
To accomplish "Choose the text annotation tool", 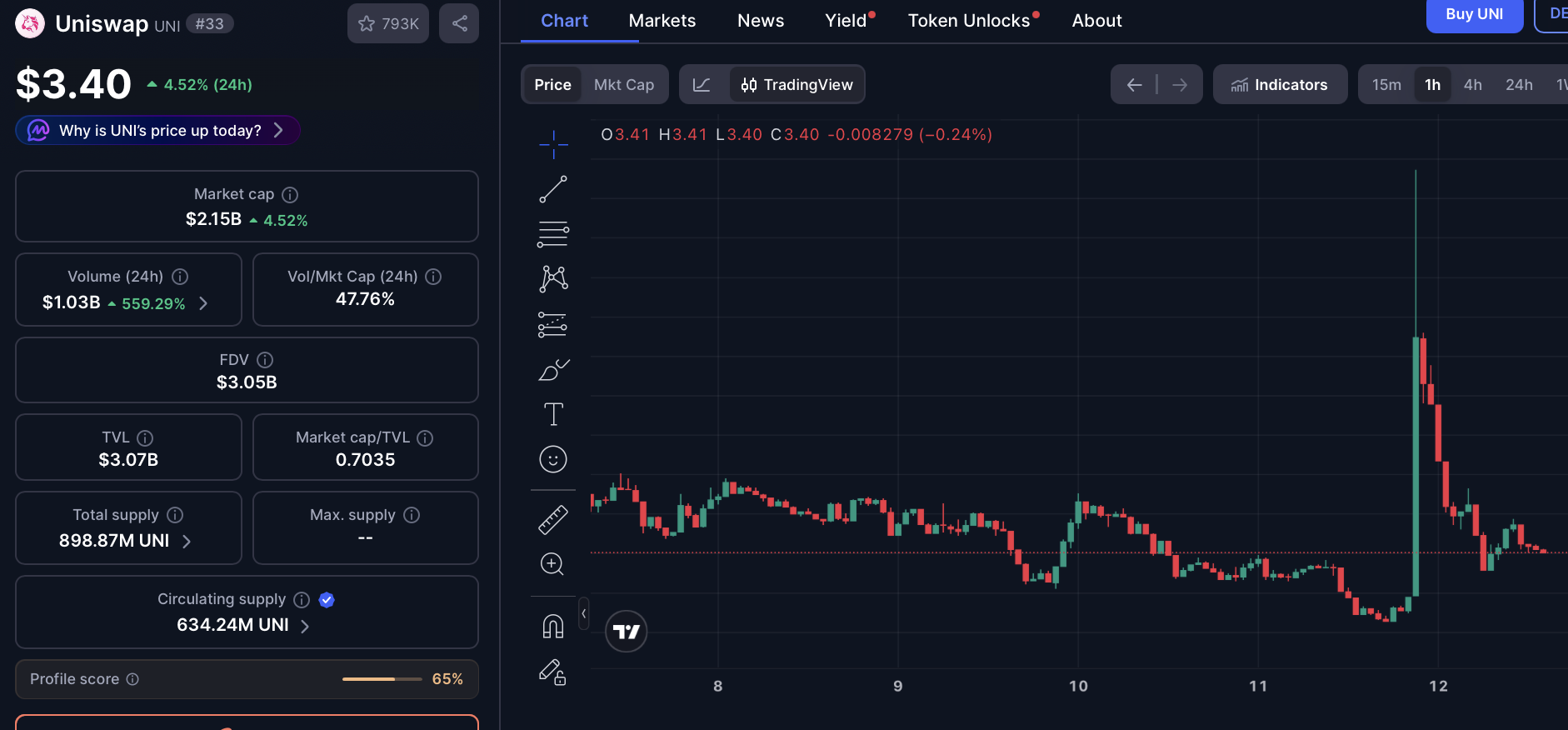I will (553, 414).
